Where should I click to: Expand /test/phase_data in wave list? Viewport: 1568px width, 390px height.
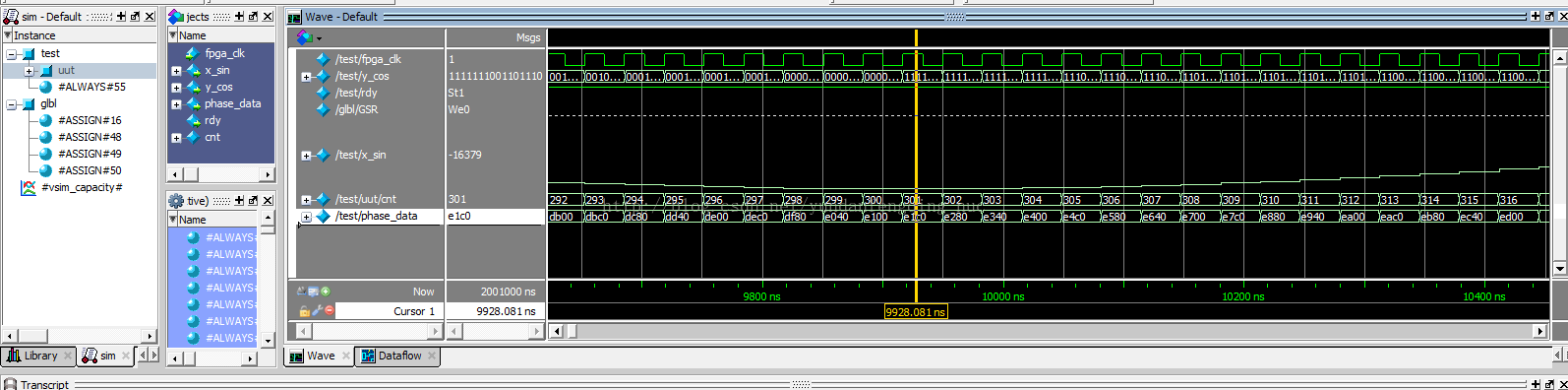[x=306, y=217]
